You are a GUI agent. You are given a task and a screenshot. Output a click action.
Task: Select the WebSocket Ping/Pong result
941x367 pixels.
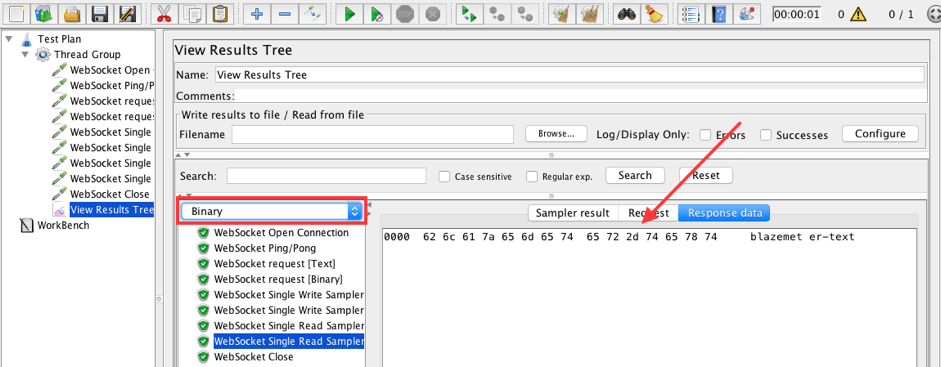(265, 248)
